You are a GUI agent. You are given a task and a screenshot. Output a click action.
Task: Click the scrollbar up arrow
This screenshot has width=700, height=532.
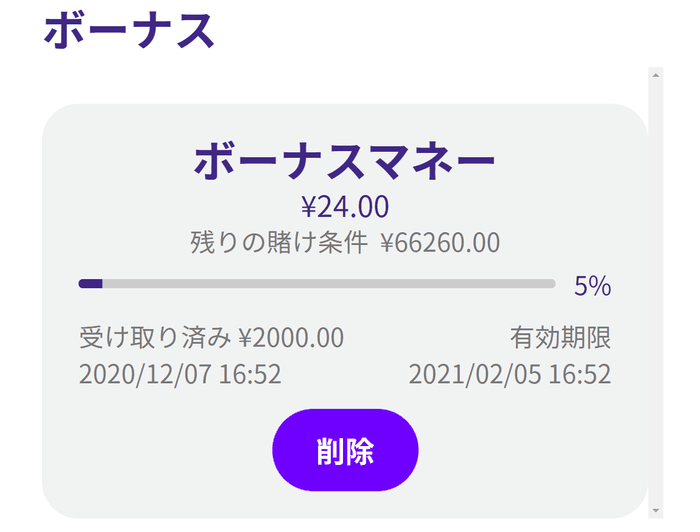coord(656,75)
